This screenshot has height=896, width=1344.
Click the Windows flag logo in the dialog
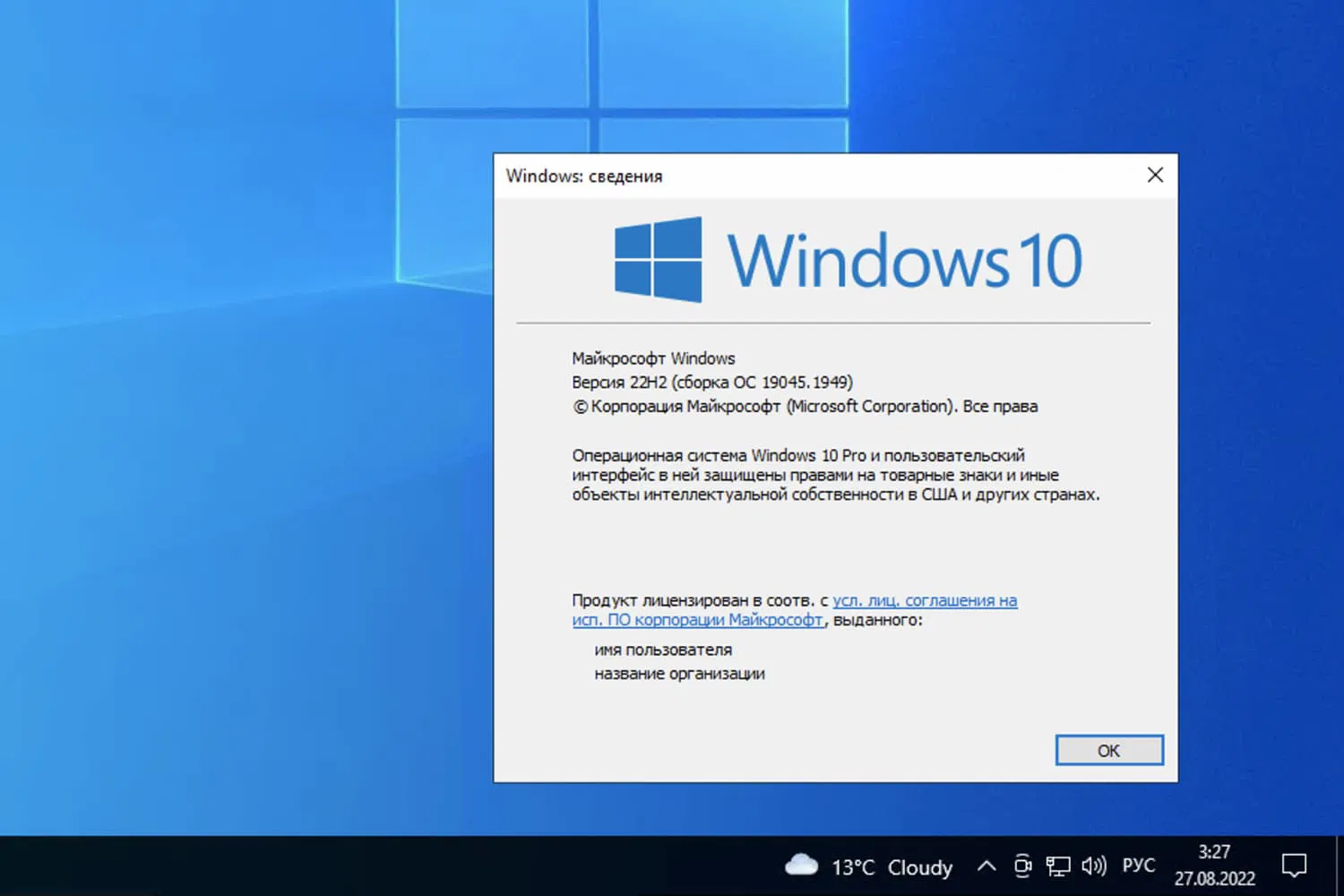pos(655,258)
